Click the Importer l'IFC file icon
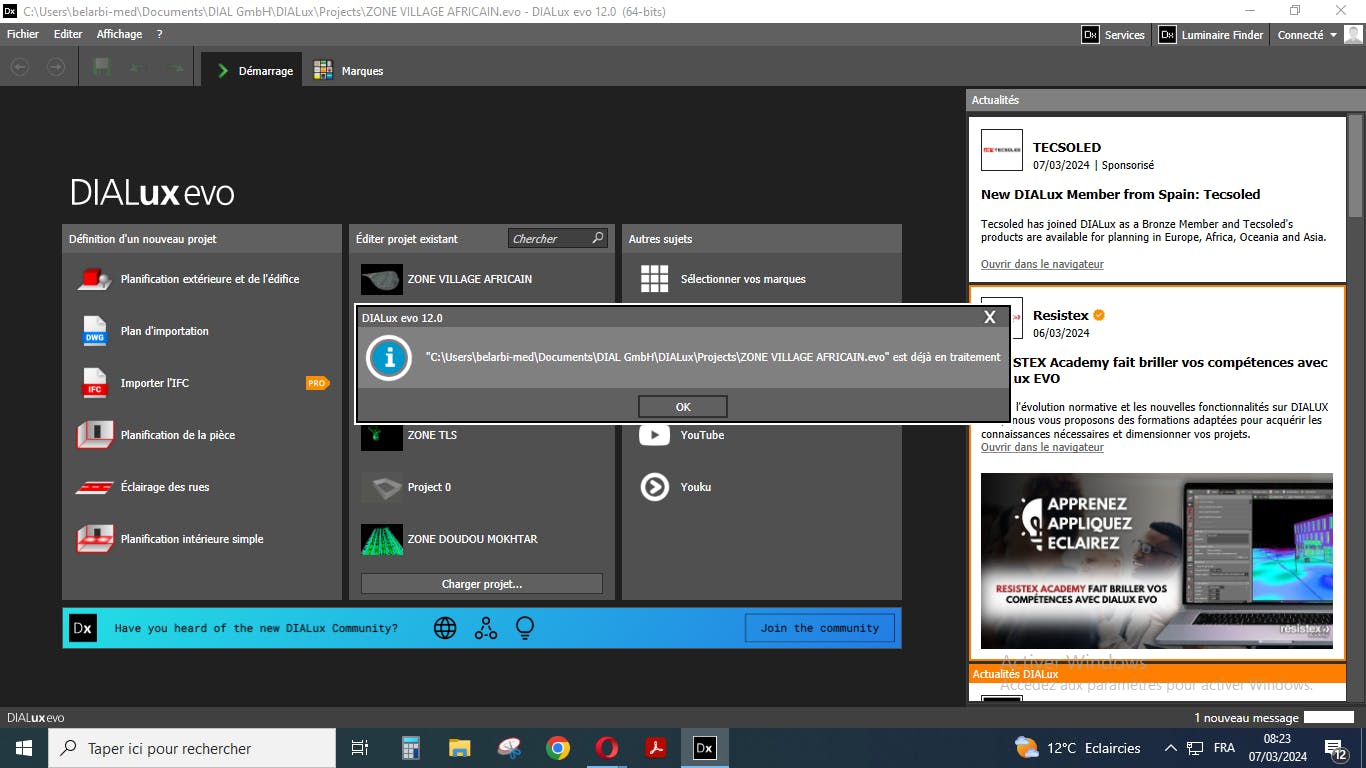 (x=95, y=383)
